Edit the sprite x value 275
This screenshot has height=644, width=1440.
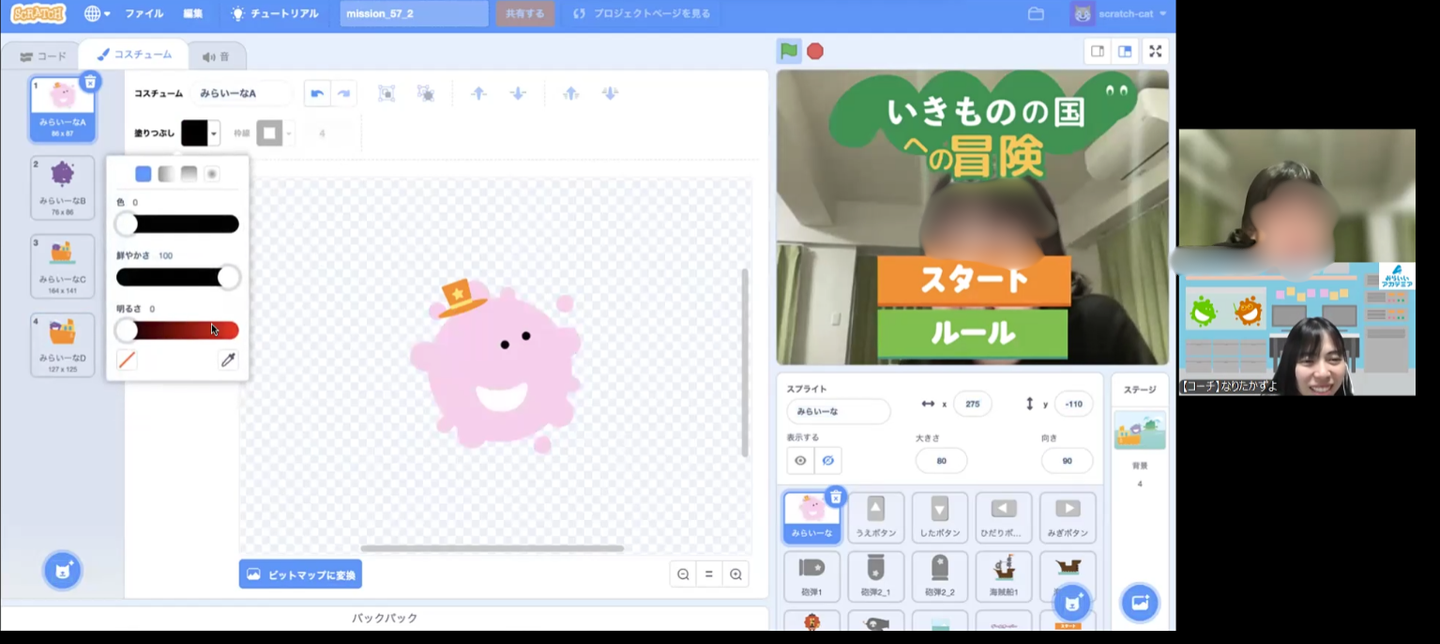(972, 404)
